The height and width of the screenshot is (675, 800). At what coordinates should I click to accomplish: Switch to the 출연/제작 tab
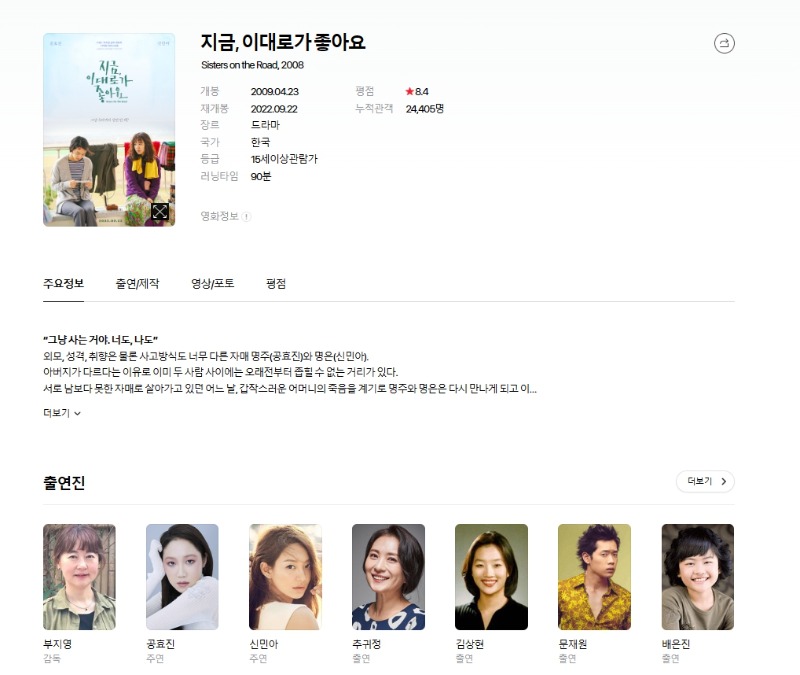(137, 284)
